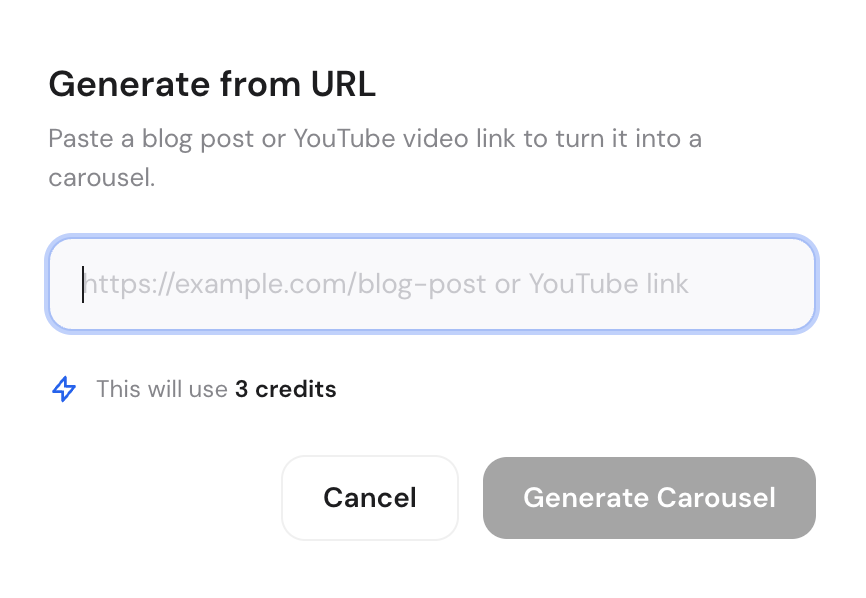
Task: Select the https://example.com placeholder text box
Action: click(x=432, y=284)
